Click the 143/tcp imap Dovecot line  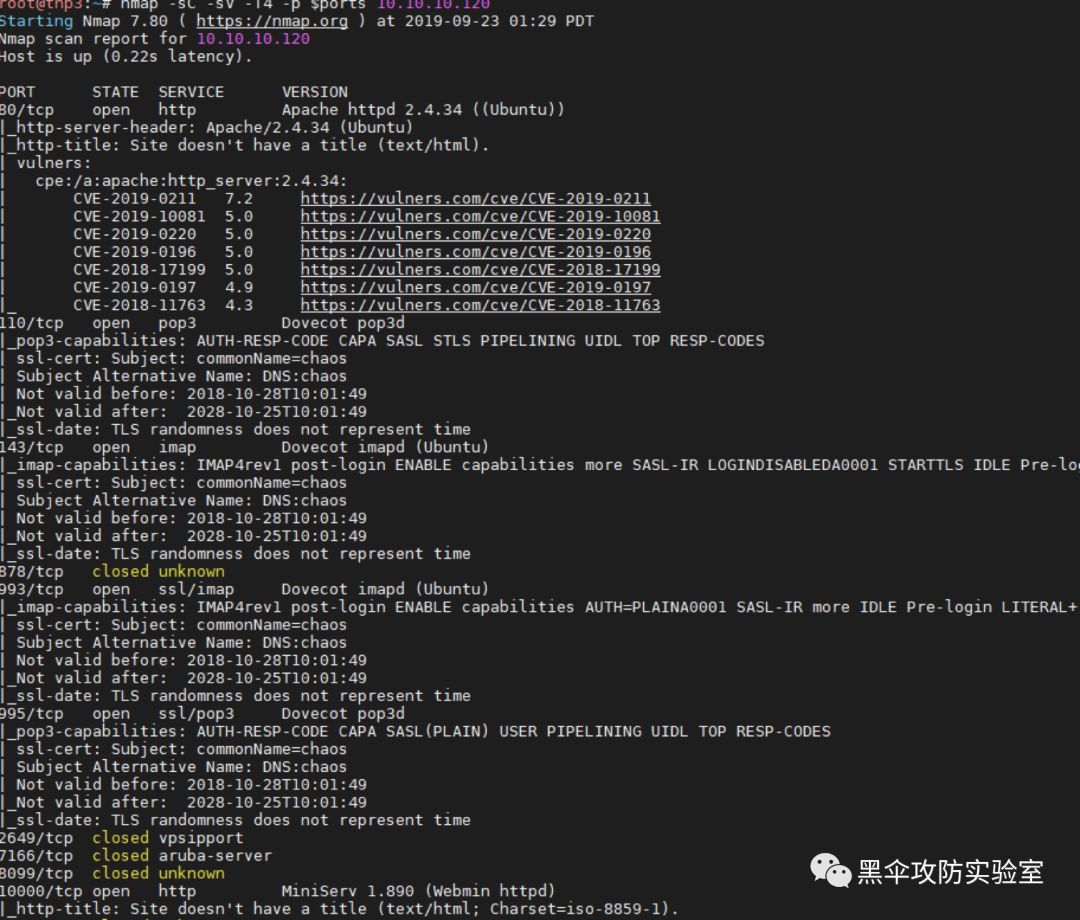click(244, 448)
